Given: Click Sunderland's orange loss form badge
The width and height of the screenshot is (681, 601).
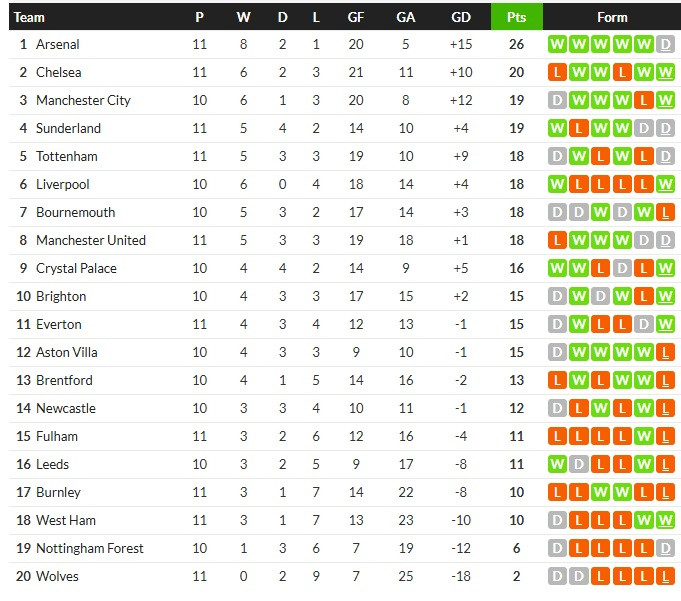Looking at the screenshot, I should (x=577, y=128).
